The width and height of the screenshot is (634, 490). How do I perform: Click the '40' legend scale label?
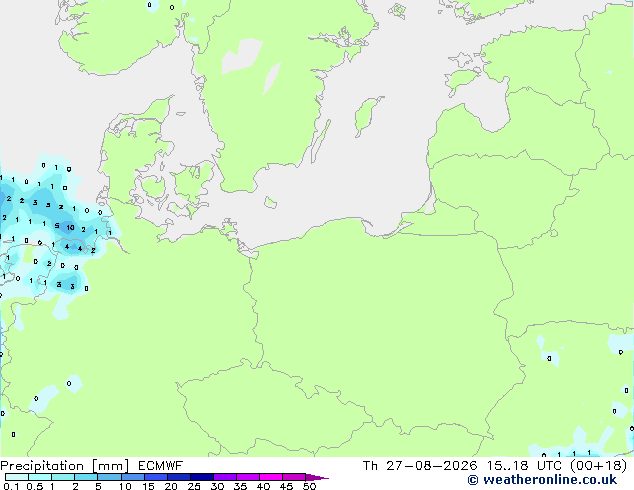(x=263, y=486)
